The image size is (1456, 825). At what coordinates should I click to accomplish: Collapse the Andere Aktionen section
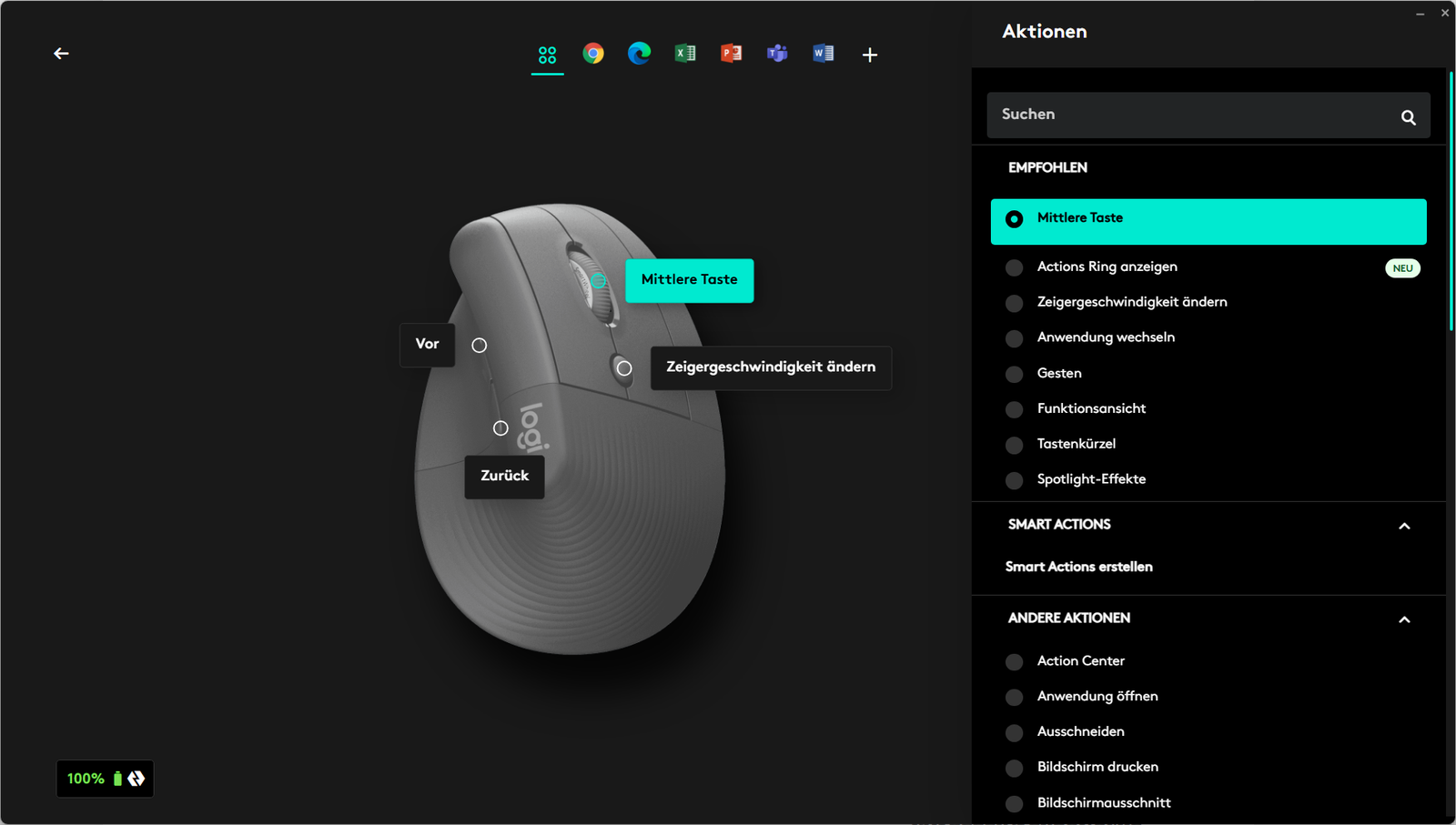click(x=1404, y=619)
